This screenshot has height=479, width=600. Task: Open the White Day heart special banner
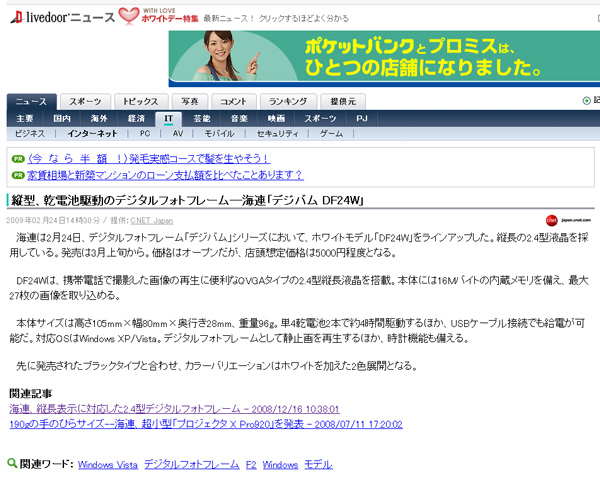click(158, 16)
